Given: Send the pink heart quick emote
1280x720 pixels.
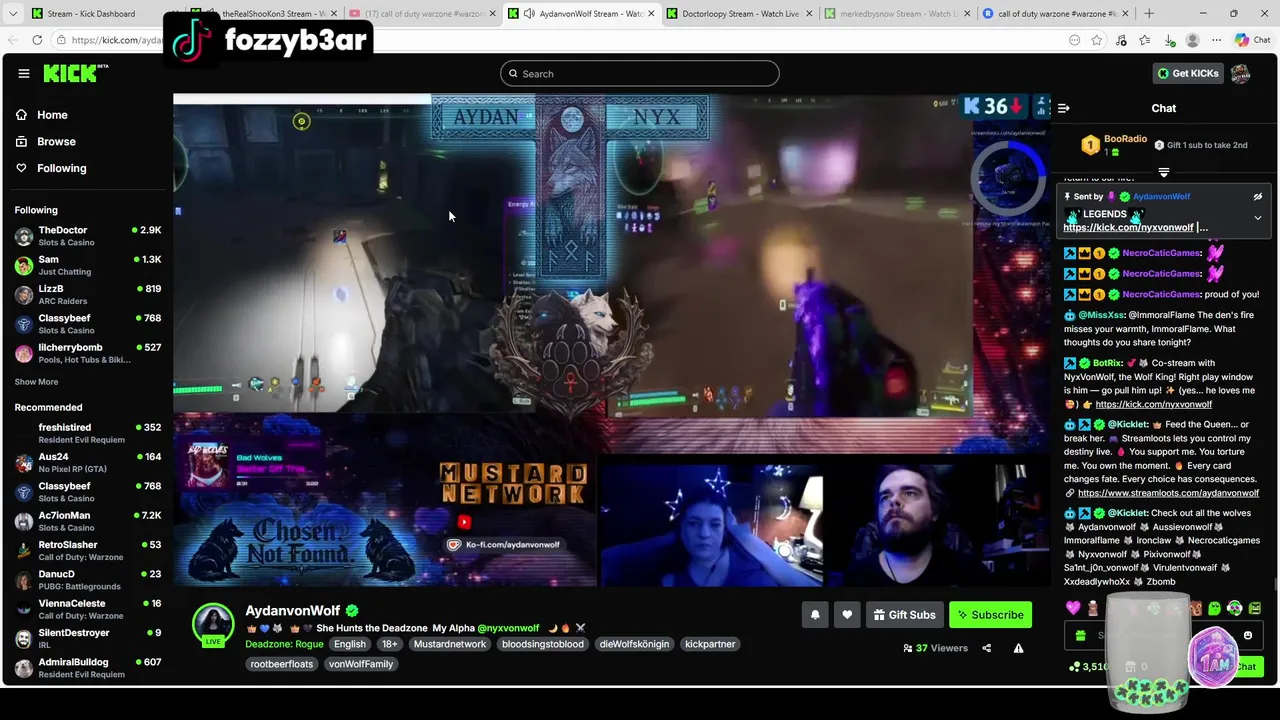Looking at the screenshot, I should point(1073,608).
